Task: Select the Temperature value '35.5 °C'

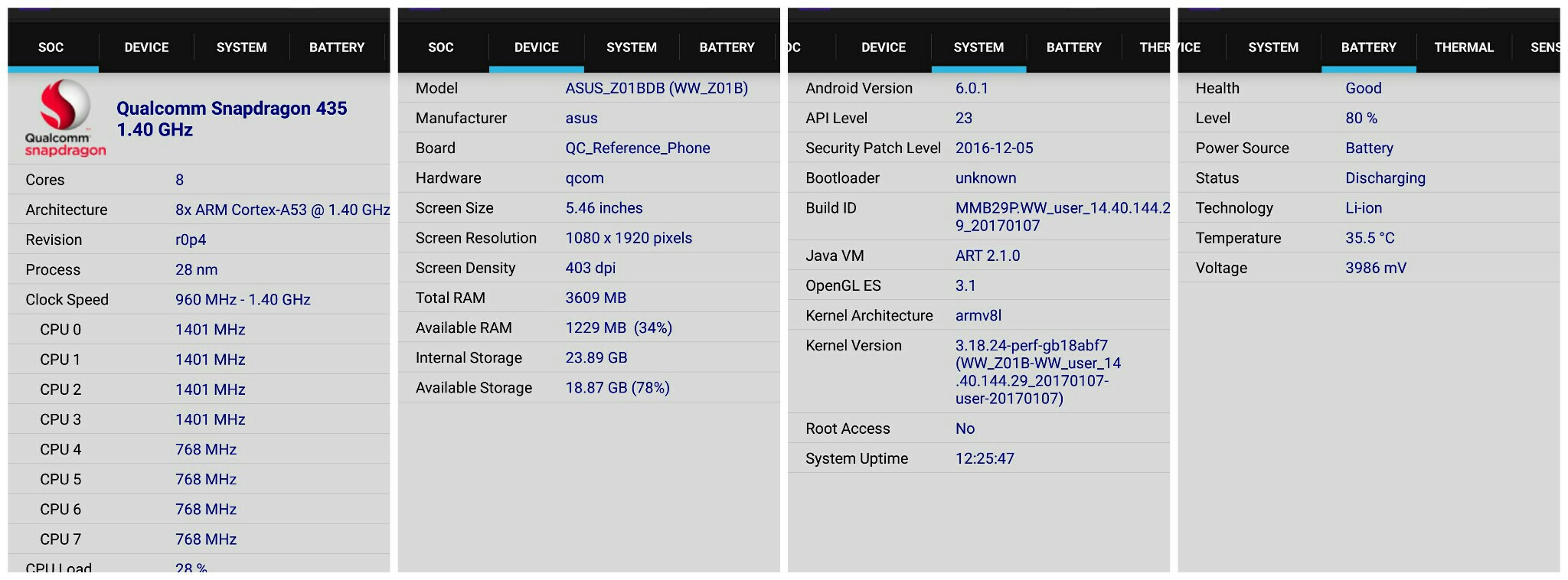Action: pos(1370,238)
